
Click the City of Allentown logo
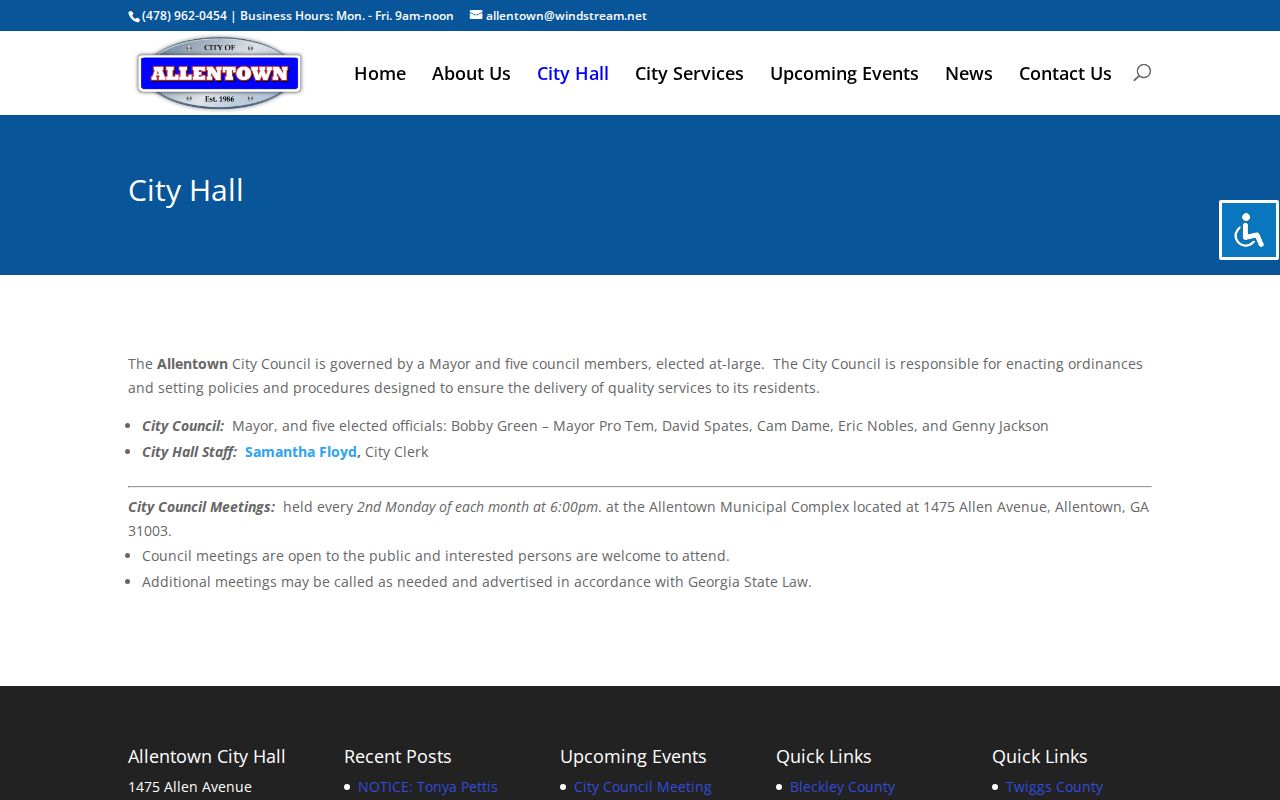(219, 73)
